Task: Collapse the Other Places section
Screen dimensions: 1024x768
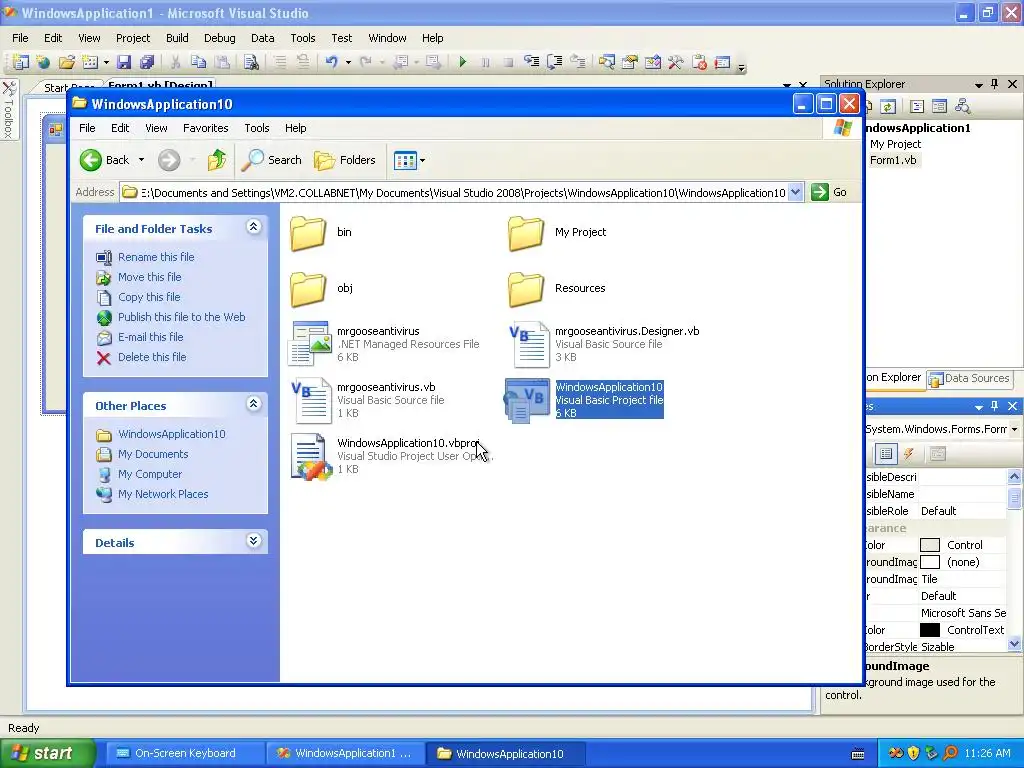Action: tap(253, 404)
